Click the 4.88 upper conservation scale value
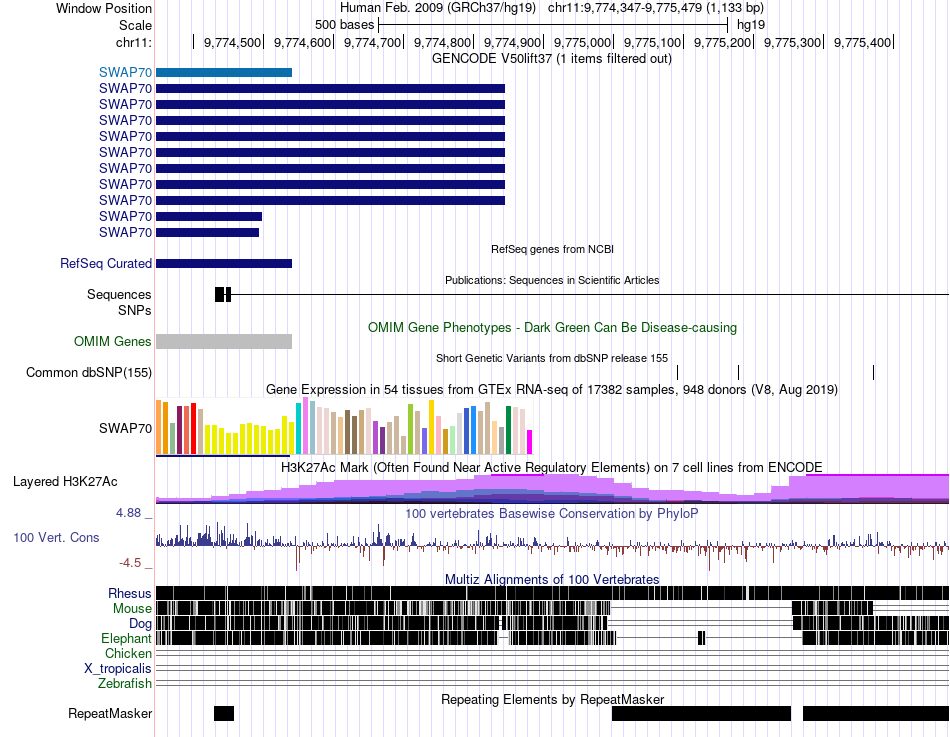Image resolution: width=950 pixels, height=737 pixels. [x=128, y=513]
